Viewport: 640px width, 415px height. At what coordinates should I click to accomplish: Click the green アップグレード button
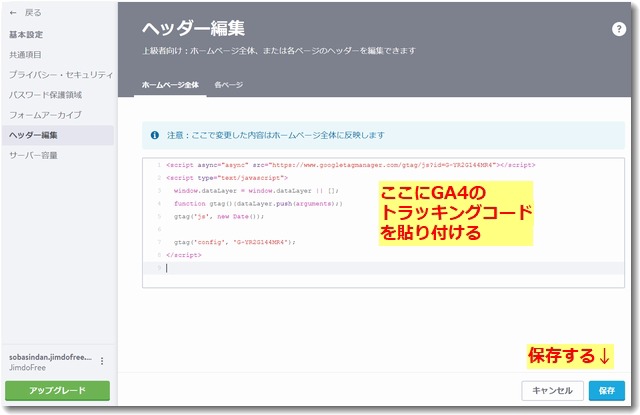[57, 391]
